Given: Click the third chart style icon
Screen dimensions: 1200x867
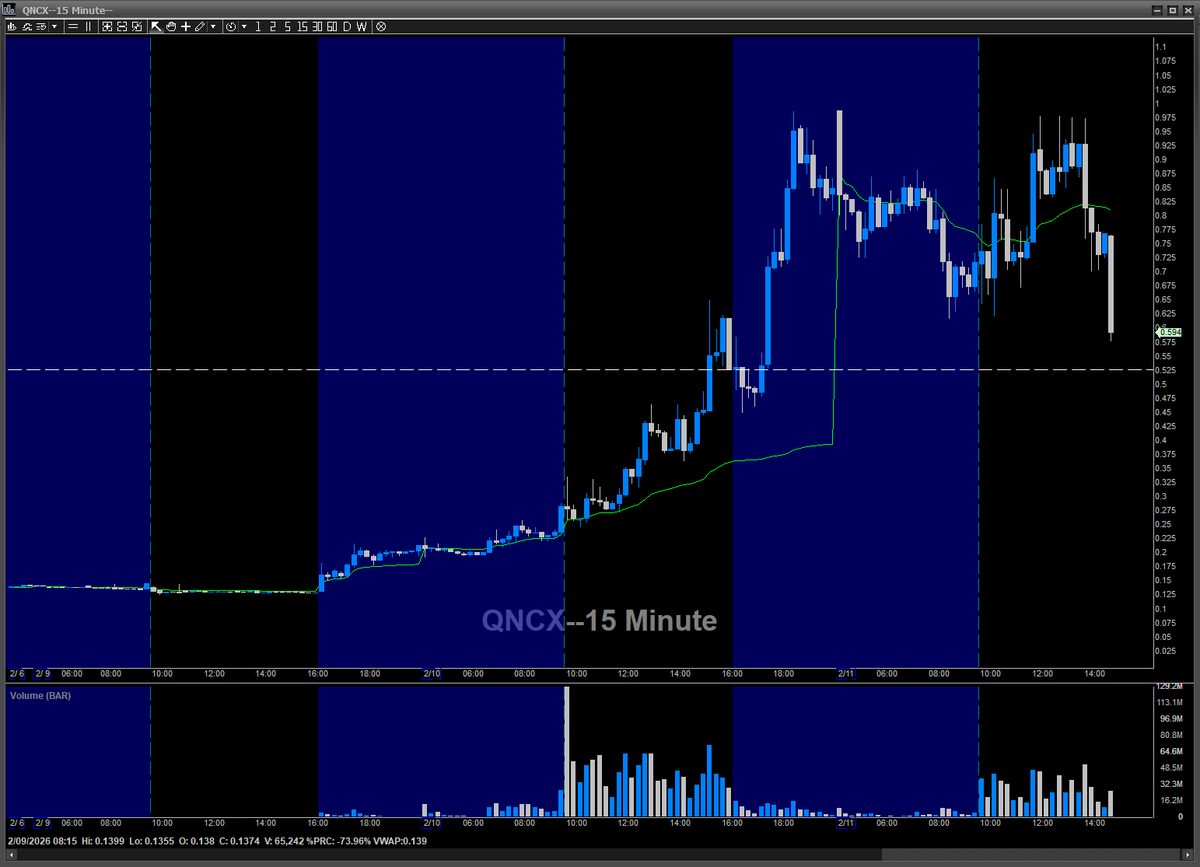Looking at the screenshot, I should [41, 27].
